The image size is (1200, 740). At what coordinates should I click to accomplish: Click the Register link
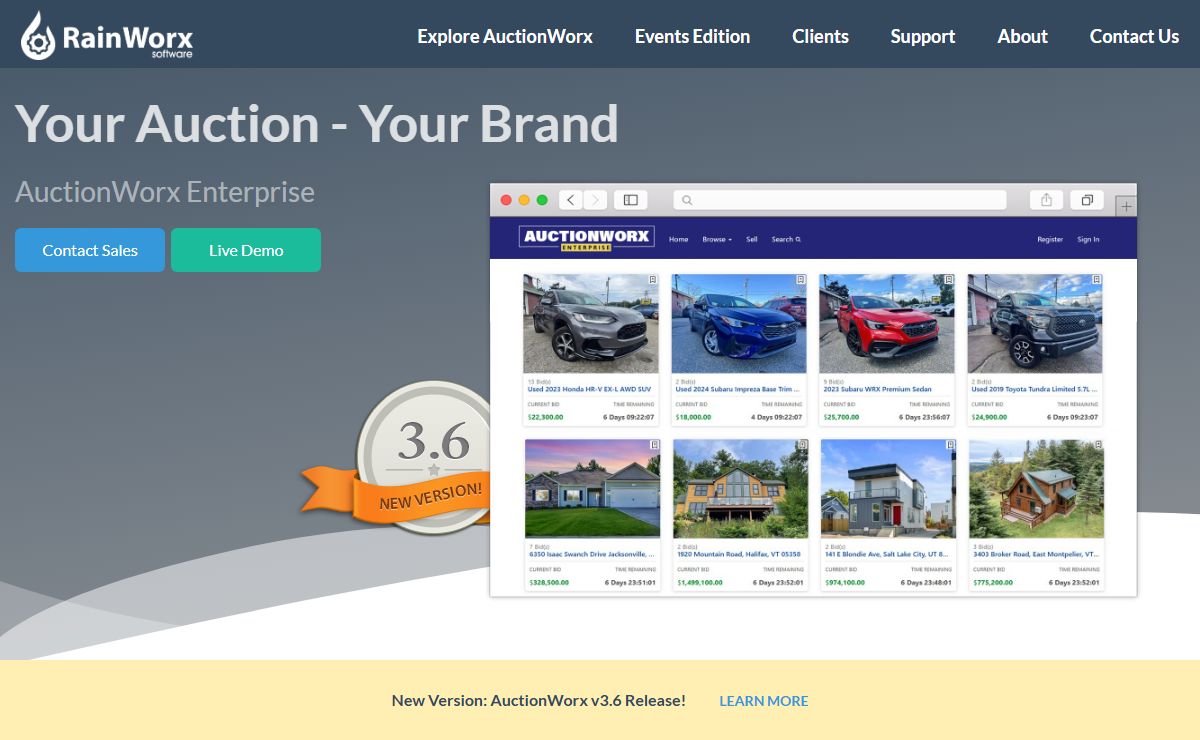[x=1050, y=240]
